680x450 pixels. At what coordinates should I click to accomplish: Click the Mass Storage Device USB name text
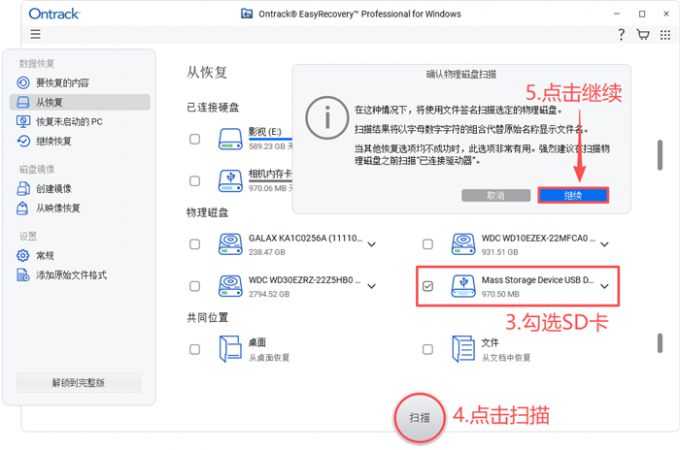(x=537, y=280)
